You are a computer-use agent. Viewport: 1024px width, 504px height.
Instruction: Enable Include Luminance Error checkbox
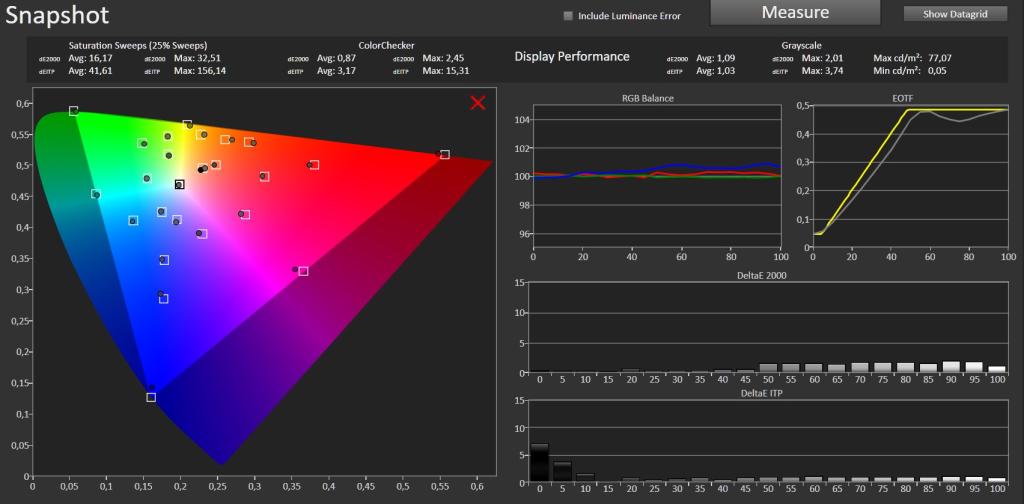pyautogui.click(x=568, y=15)
